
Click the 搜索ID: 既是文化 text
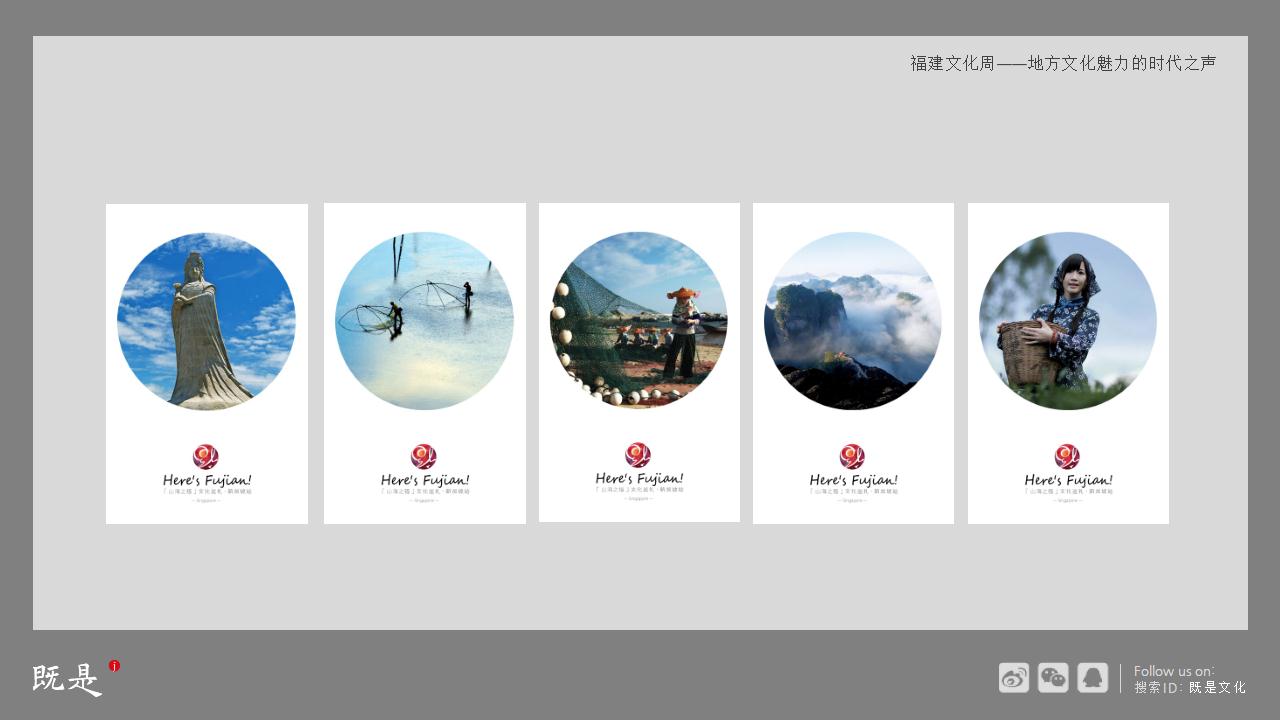[x=1190, y=688]
